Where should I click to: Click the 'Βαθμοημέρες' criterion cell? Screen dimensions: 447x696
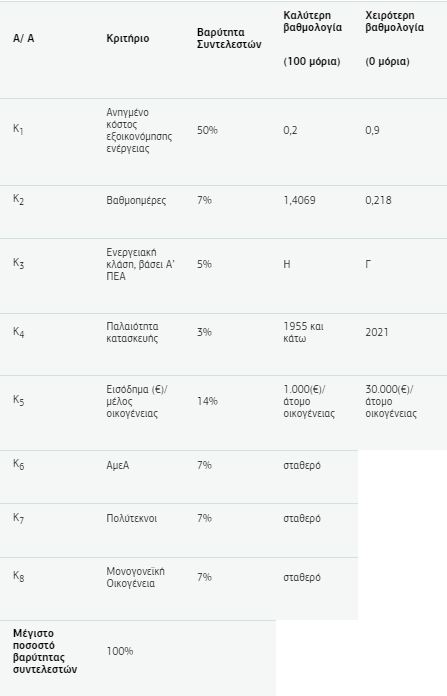(x=136, y=200)
